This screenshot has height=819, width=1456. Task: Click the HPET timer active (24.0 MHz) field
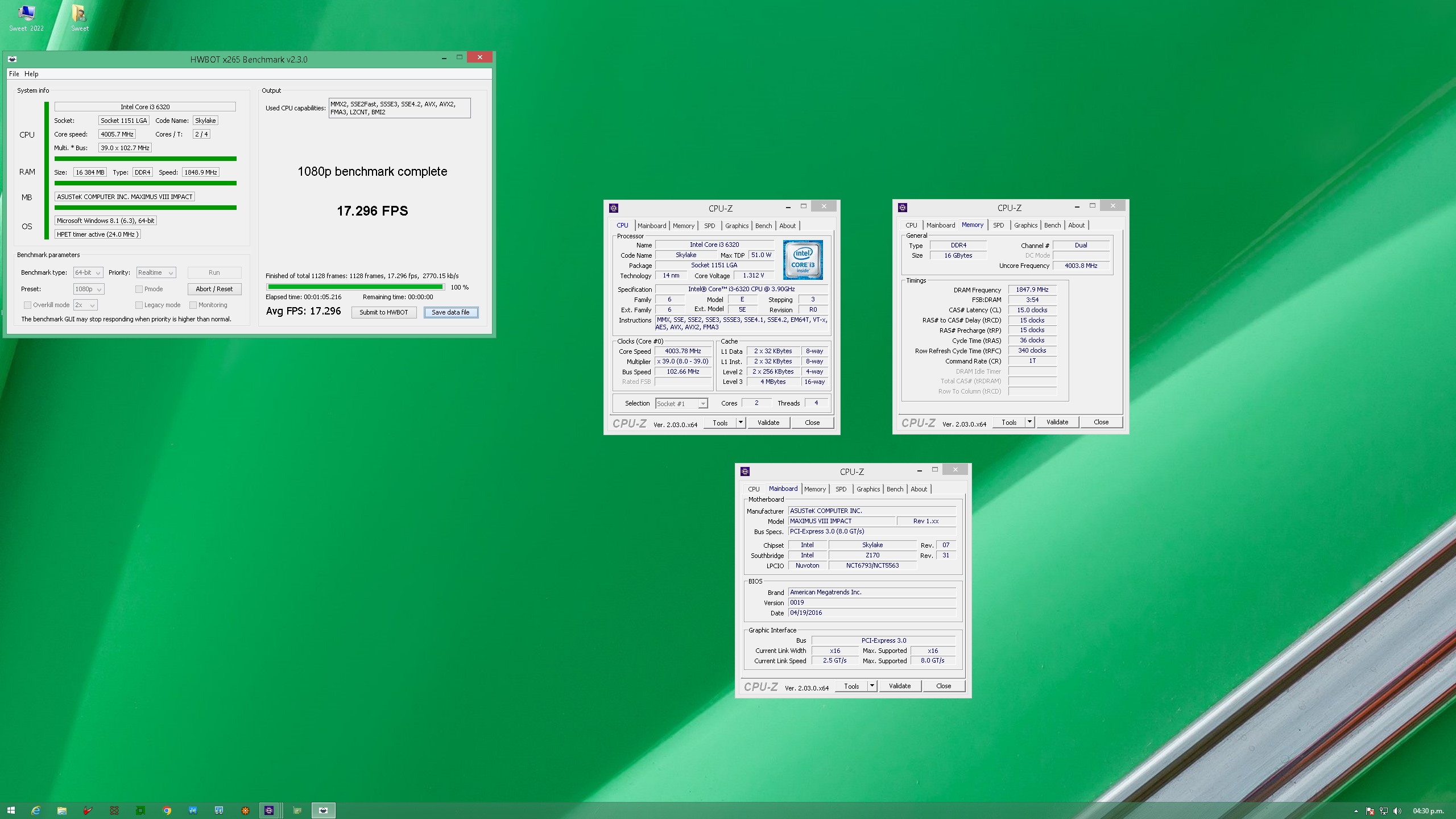[x=98, y=234]
